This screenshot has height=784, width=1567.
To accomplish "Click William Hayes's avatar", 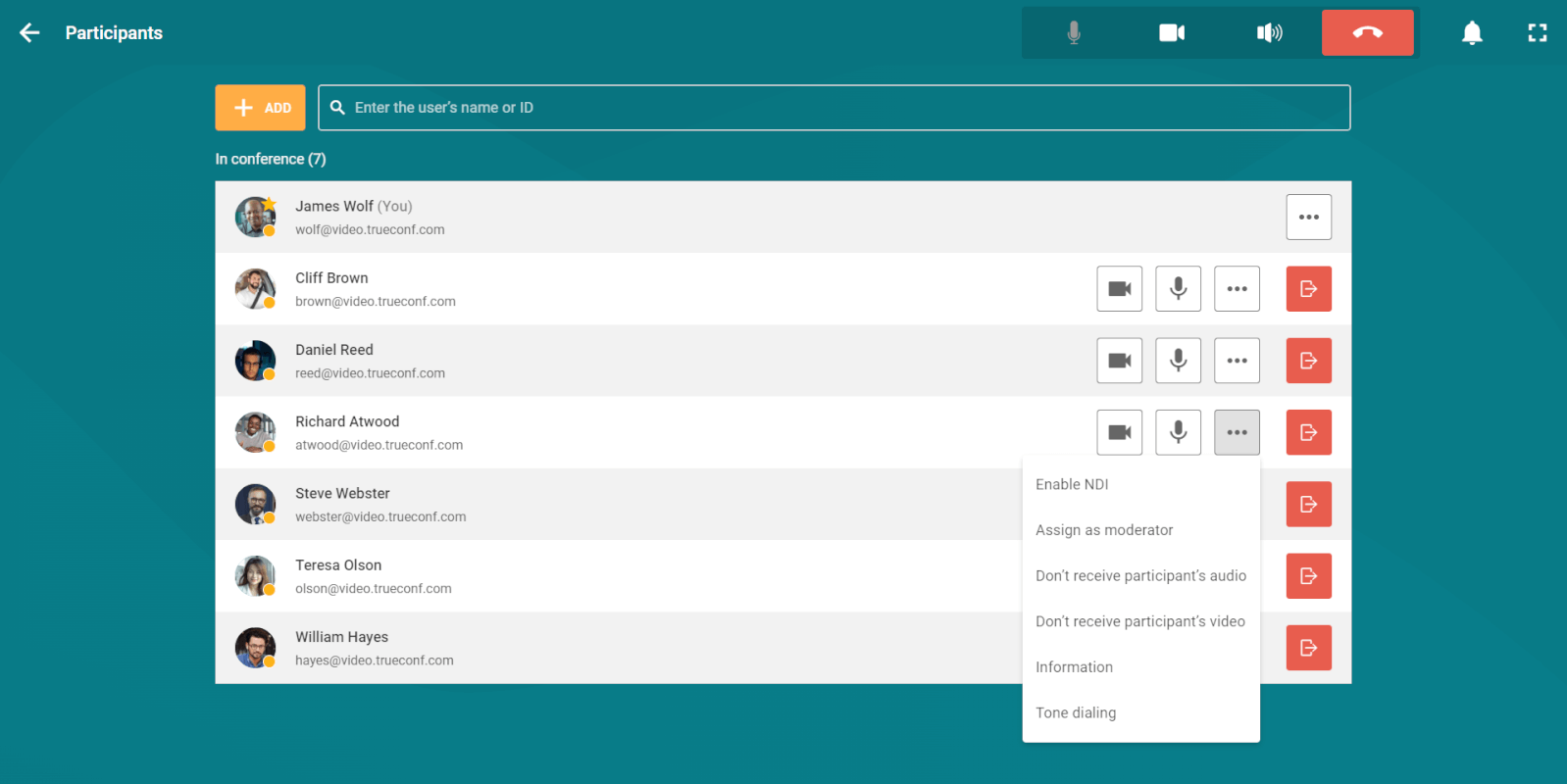I will (255, 648).
